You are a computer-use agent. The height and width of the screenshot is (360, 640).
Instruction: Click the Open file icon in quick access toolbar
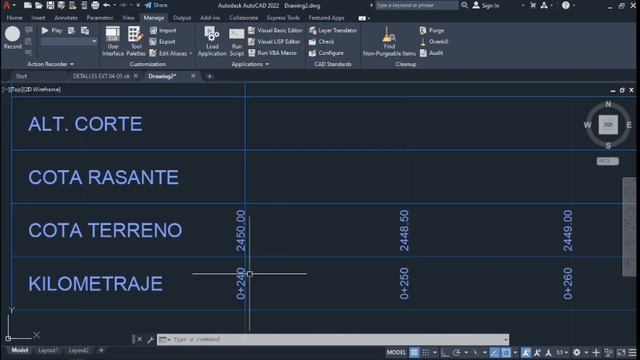(39, 5)
